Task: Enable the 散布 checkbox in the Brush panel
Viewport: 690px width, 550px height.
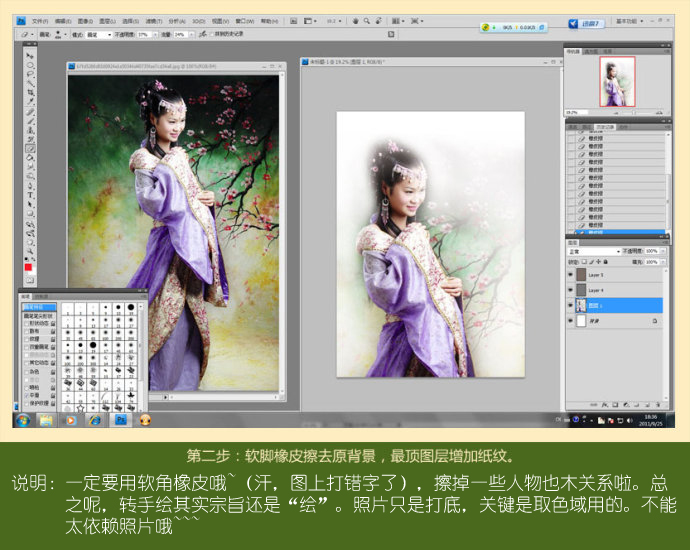Action: pos(26,331)
